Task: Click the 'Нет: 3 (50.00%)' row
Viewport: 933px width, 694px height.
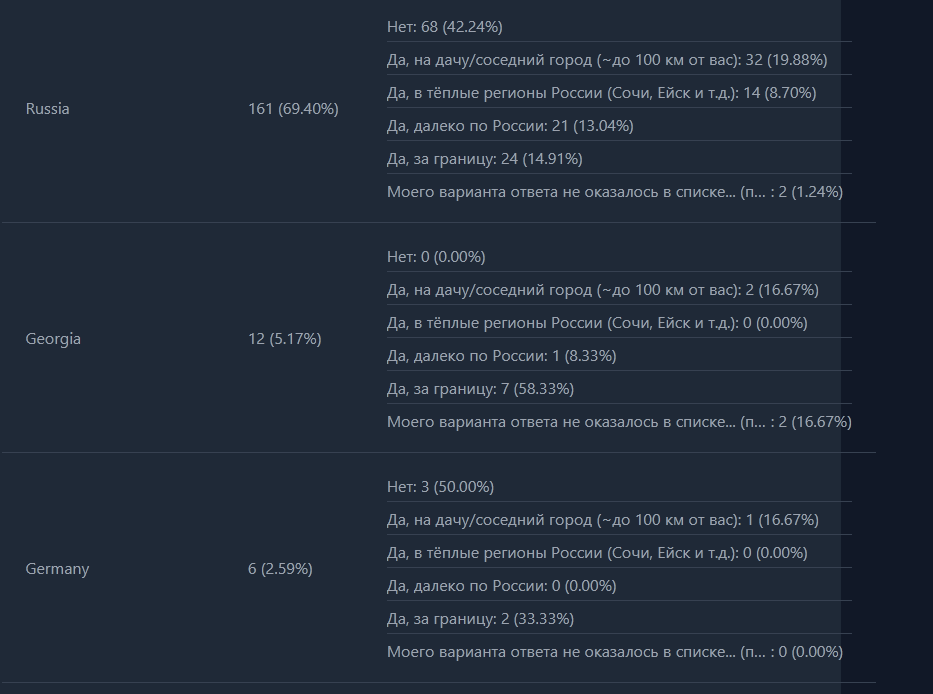Action: [440, 487]
